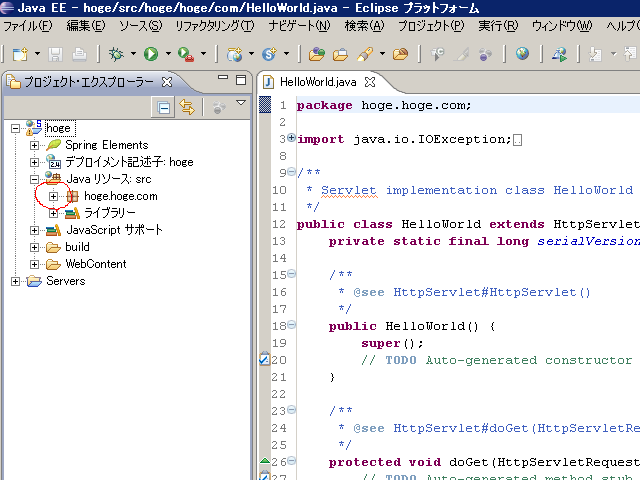The height and width of the screenshot is (480, 640).
Task: Expand the Servers project tree node
Action: coord(16,281)
